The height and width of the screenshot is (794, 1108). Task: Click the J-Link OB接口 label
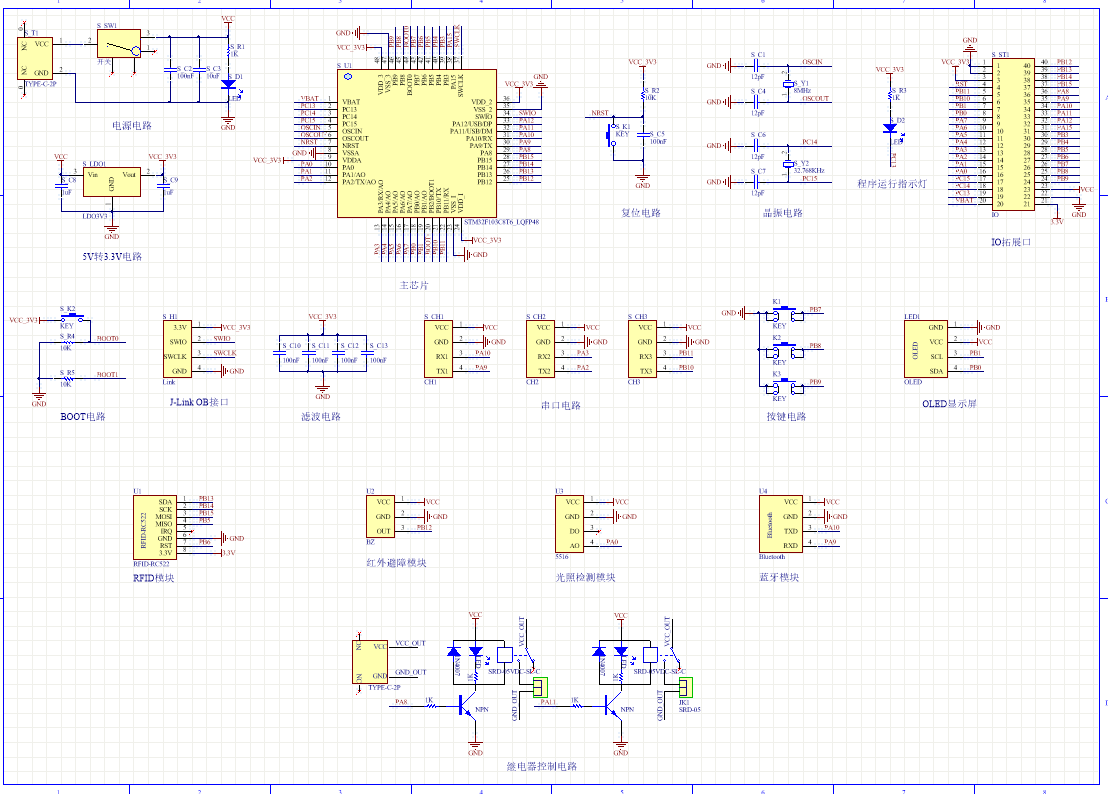199,402
